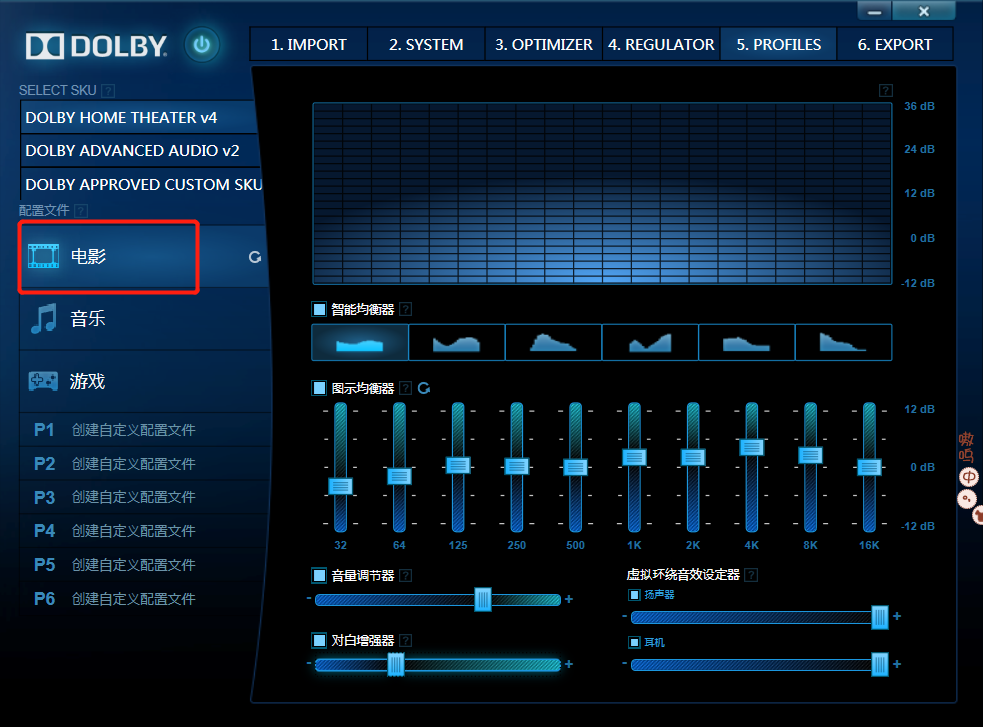Image resolution: width=983 pixels, height=727 pixels.
Task: Click the 32 Hz equalizer slider handle
Action: 340,486
